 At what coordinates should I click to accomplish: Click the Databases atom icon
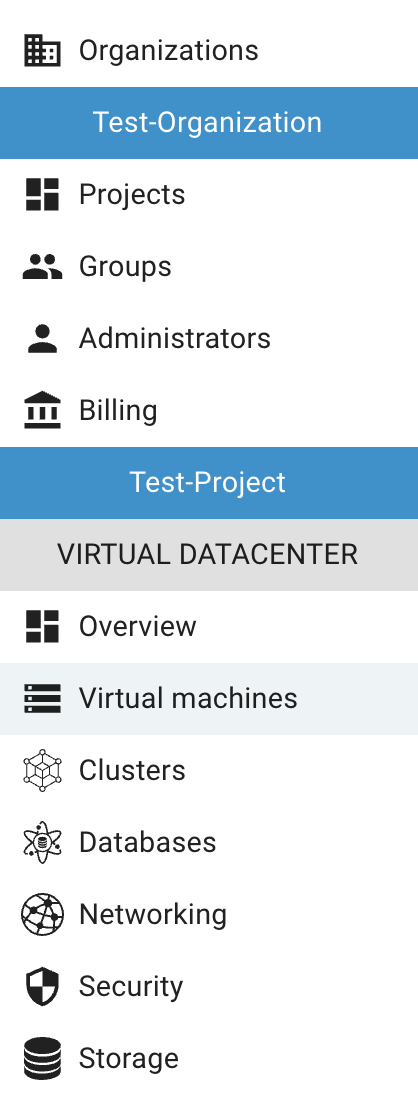tap(42, 842)
